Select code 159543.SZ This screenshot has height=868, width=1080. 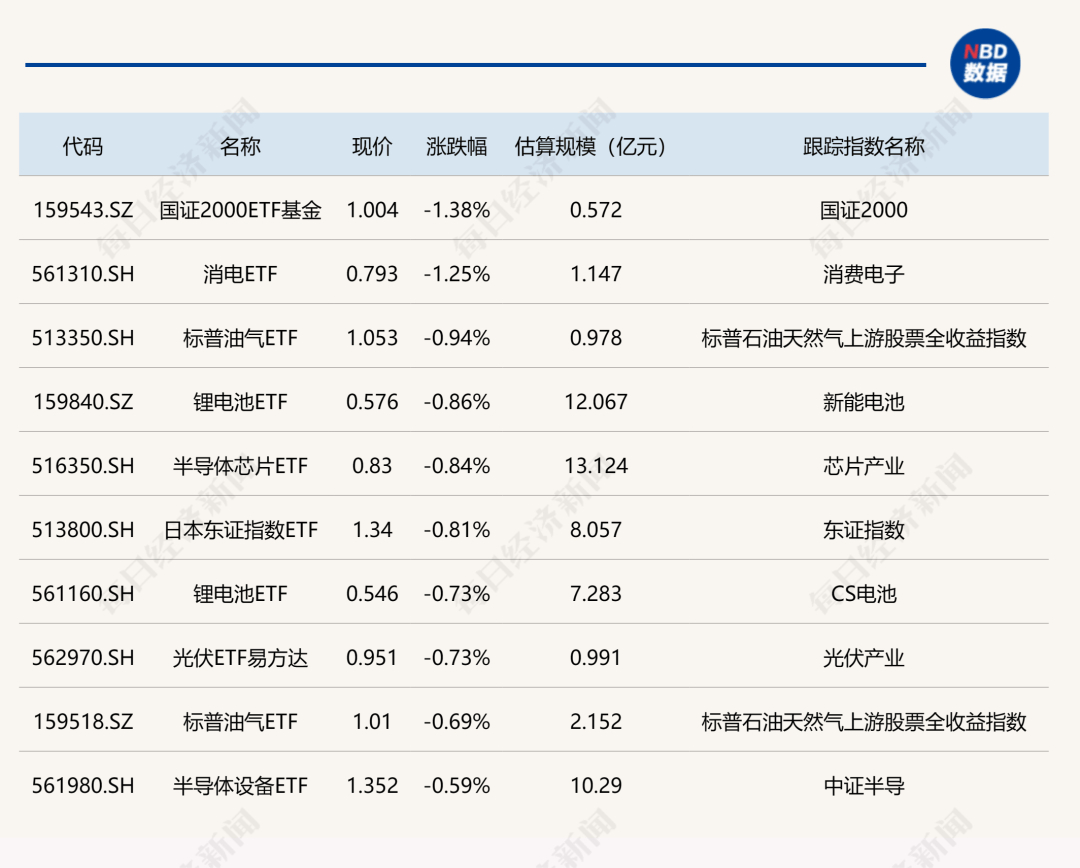(x=81, y=210)
